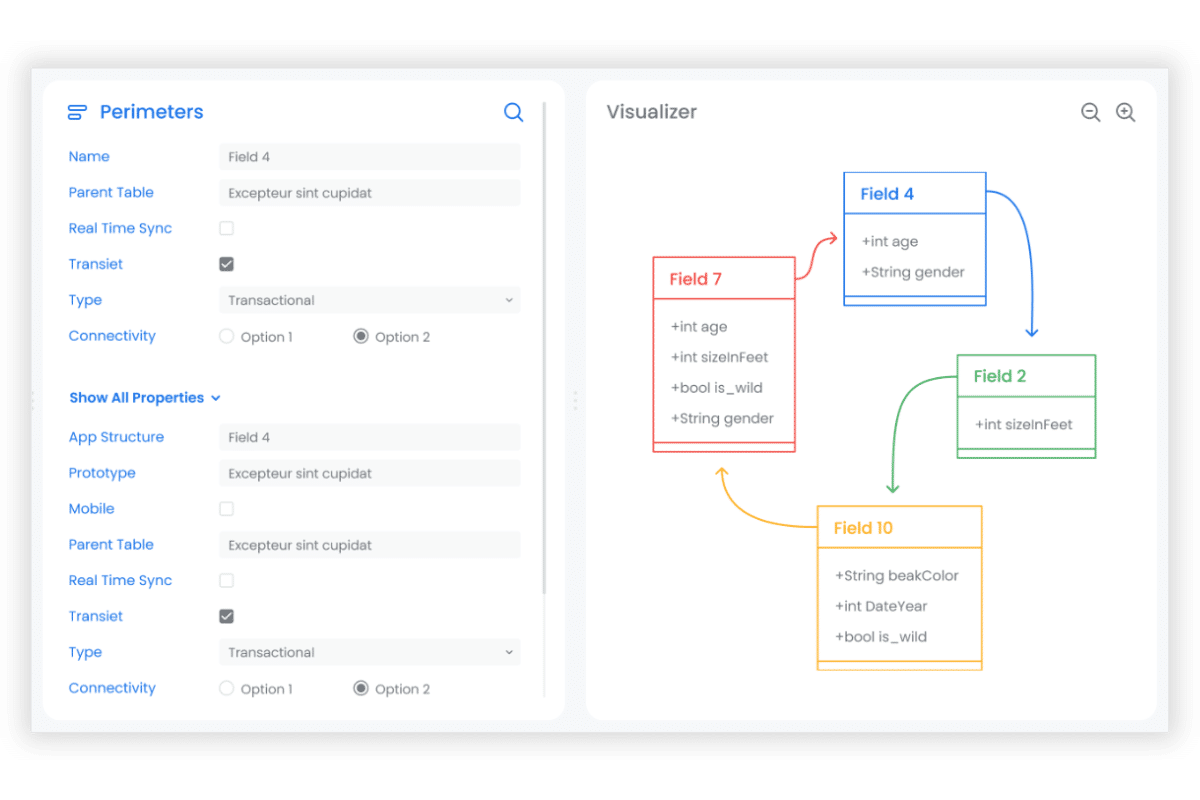Zoom out in the Visualizer
The width and height of the screenshot is (1200, 800).
tap(1090, 112)
